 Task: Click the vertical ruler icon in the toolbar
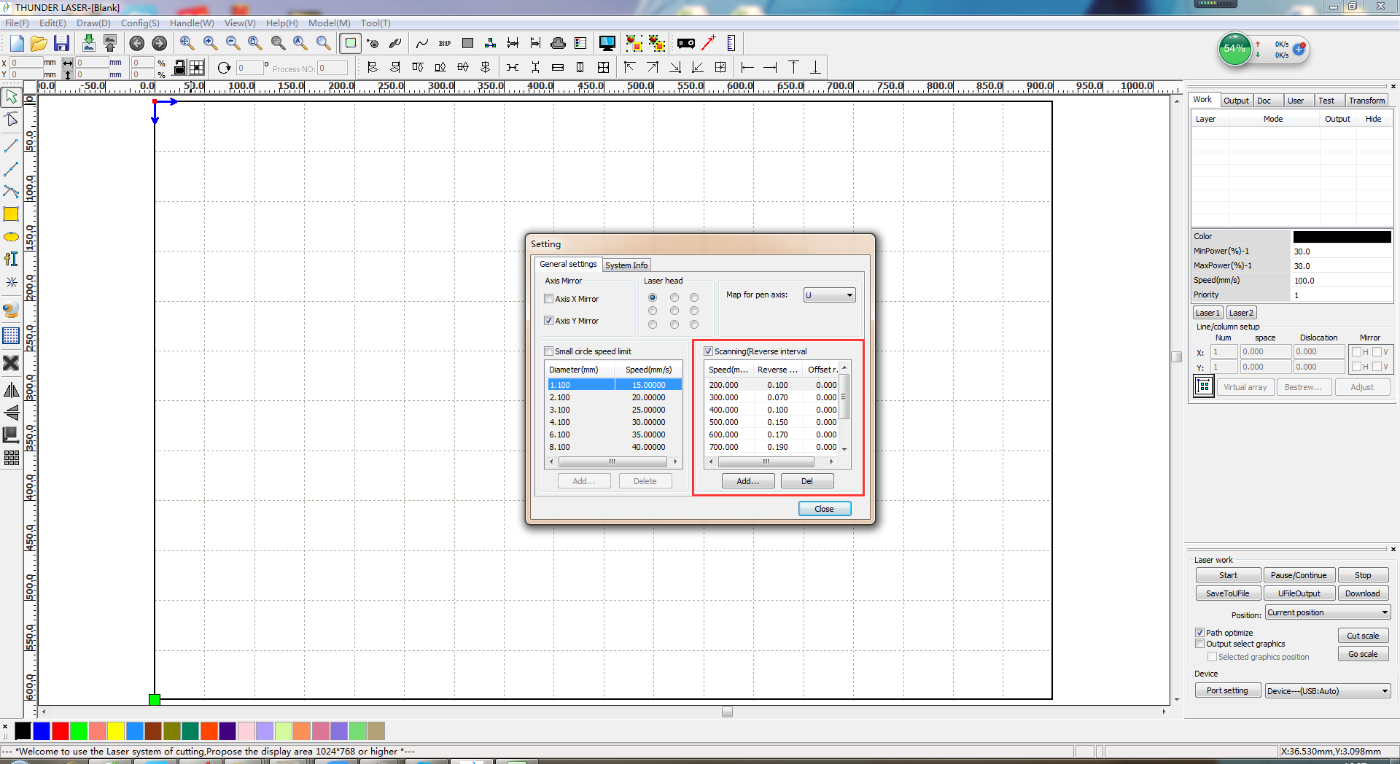point(731,43)
